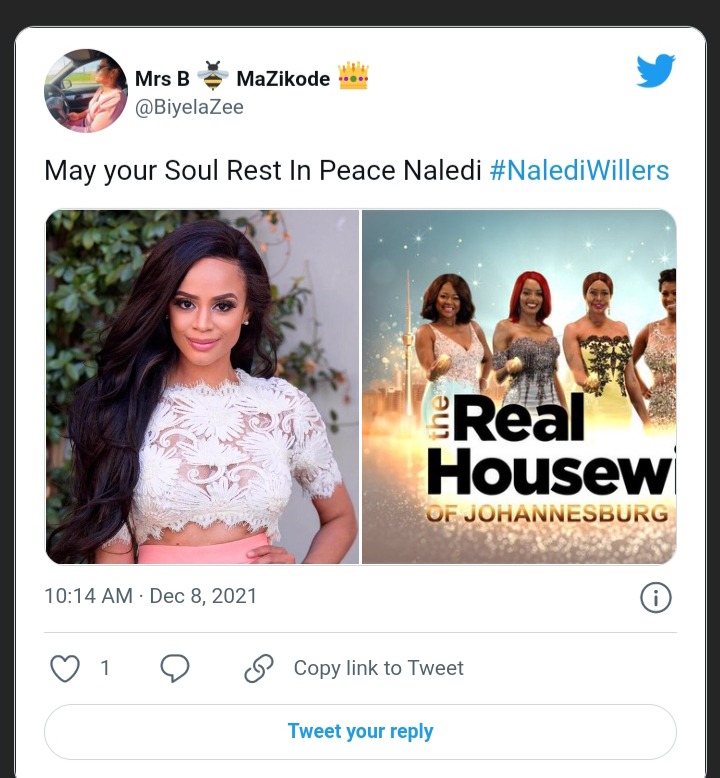The height and width of the screenshot is (778, 720).
Task: Click the like count number 1
Action: click(105, 668)
